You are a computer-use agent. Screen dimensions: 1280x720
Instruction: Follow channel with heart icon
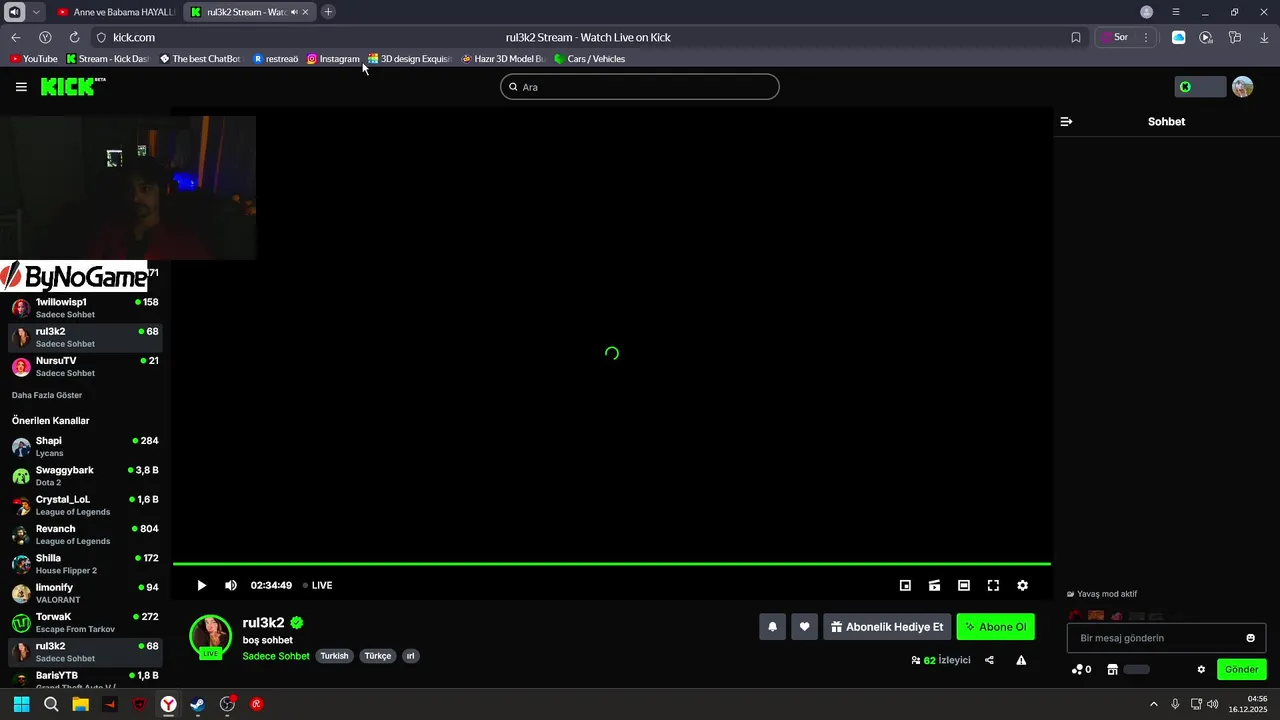click(x=804, y=627)
